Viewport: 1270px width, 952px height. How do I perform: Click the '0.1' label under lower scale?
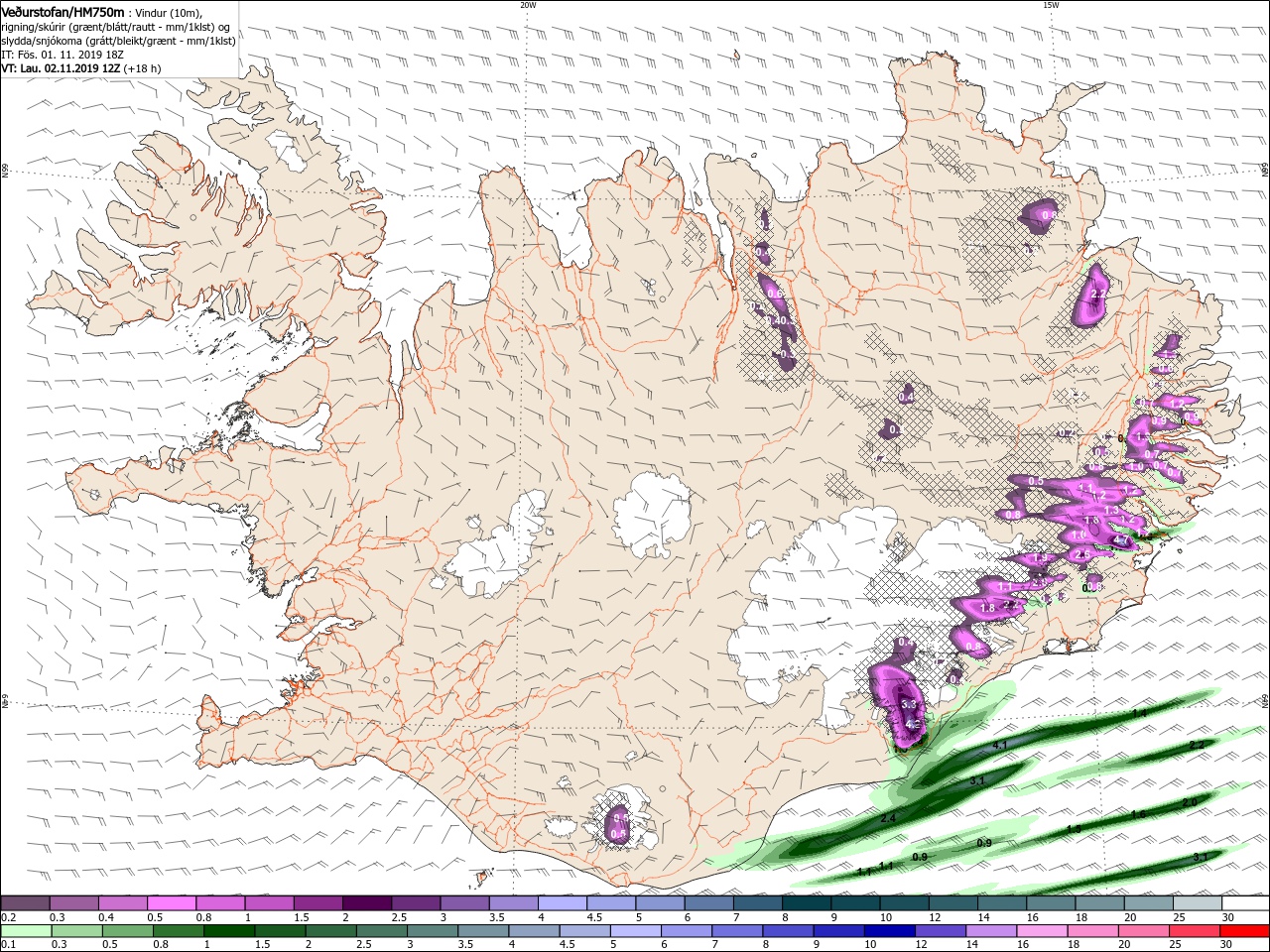8,945
